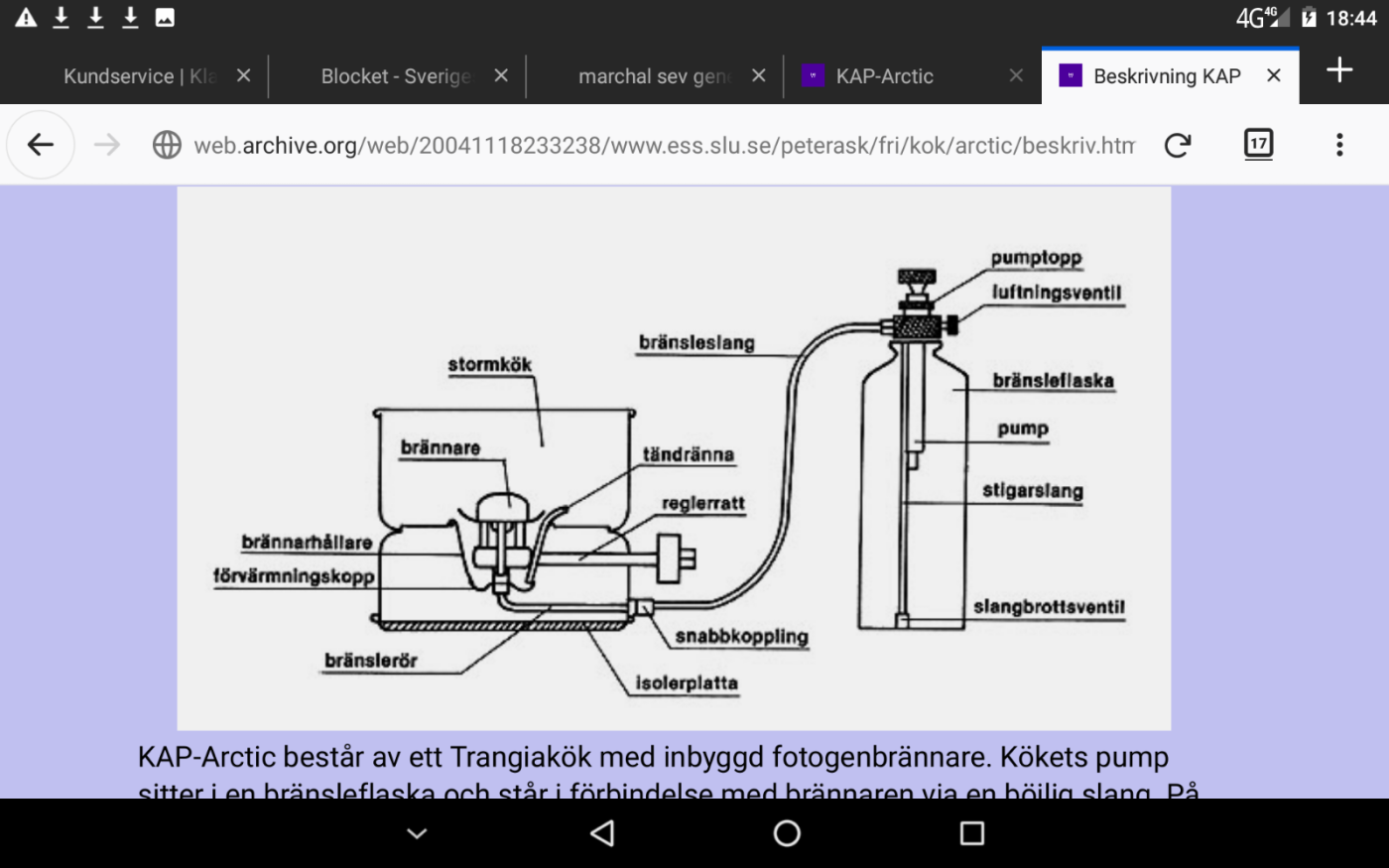1389x868 pixels.
Task: Tap the Android home button
Action: (785, 833)
